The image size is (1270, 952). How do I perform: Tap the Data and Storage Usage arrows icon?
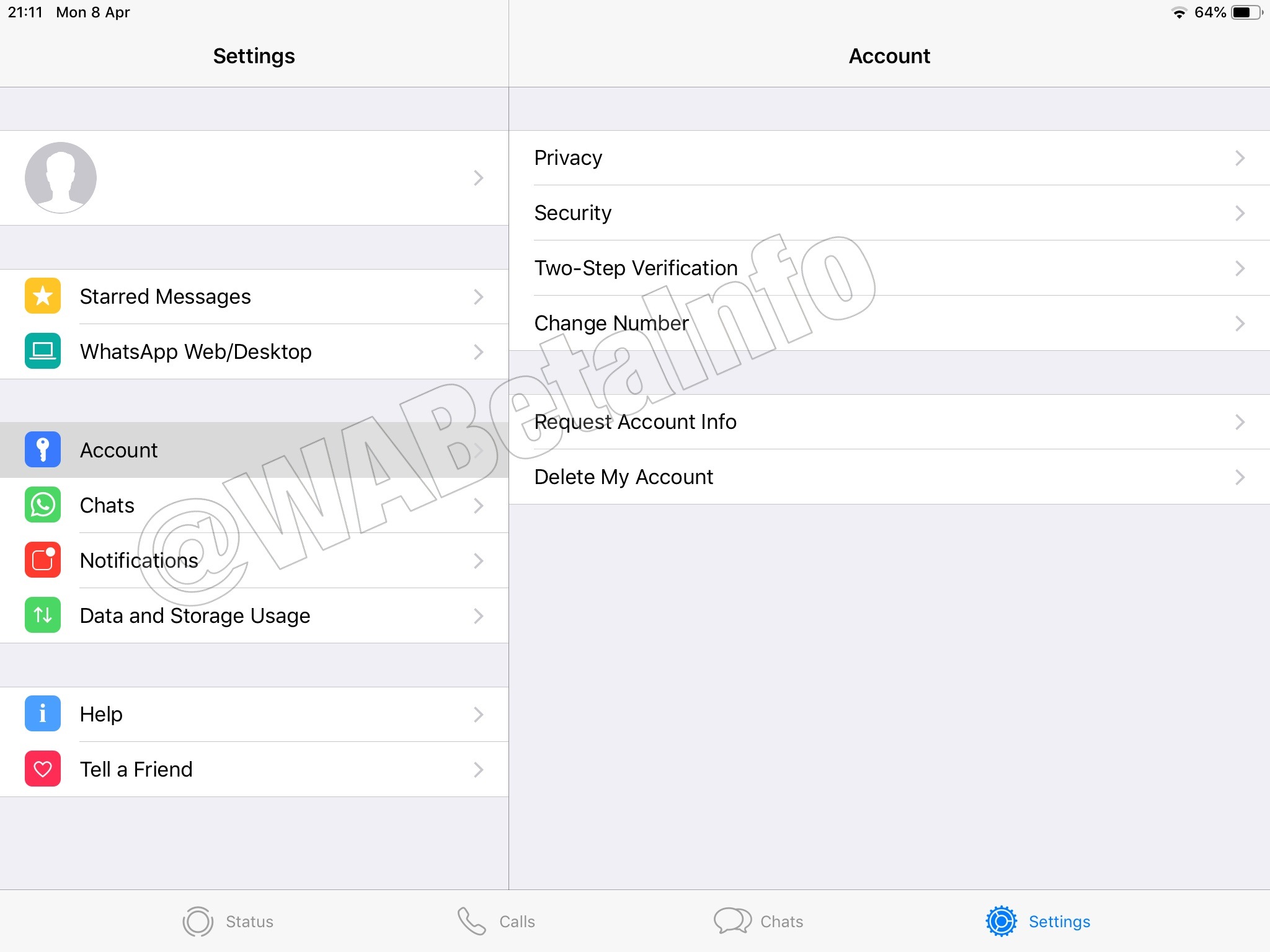pyautogui.click(x=43, y=615)
